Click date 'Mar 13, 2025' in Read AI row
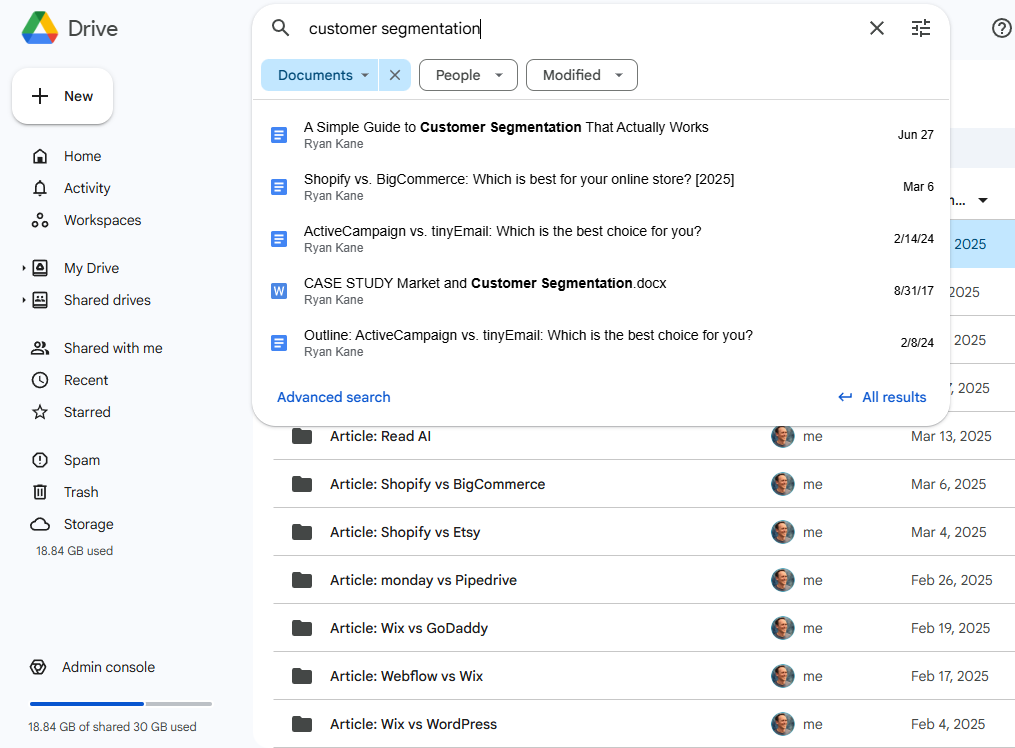1015x748 pixels. coord(951,436)
